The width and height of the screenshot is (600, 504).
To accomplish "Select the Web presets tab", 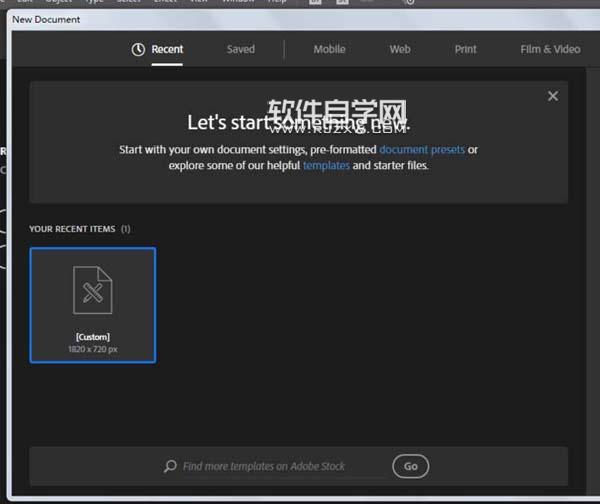I will 400,49.
